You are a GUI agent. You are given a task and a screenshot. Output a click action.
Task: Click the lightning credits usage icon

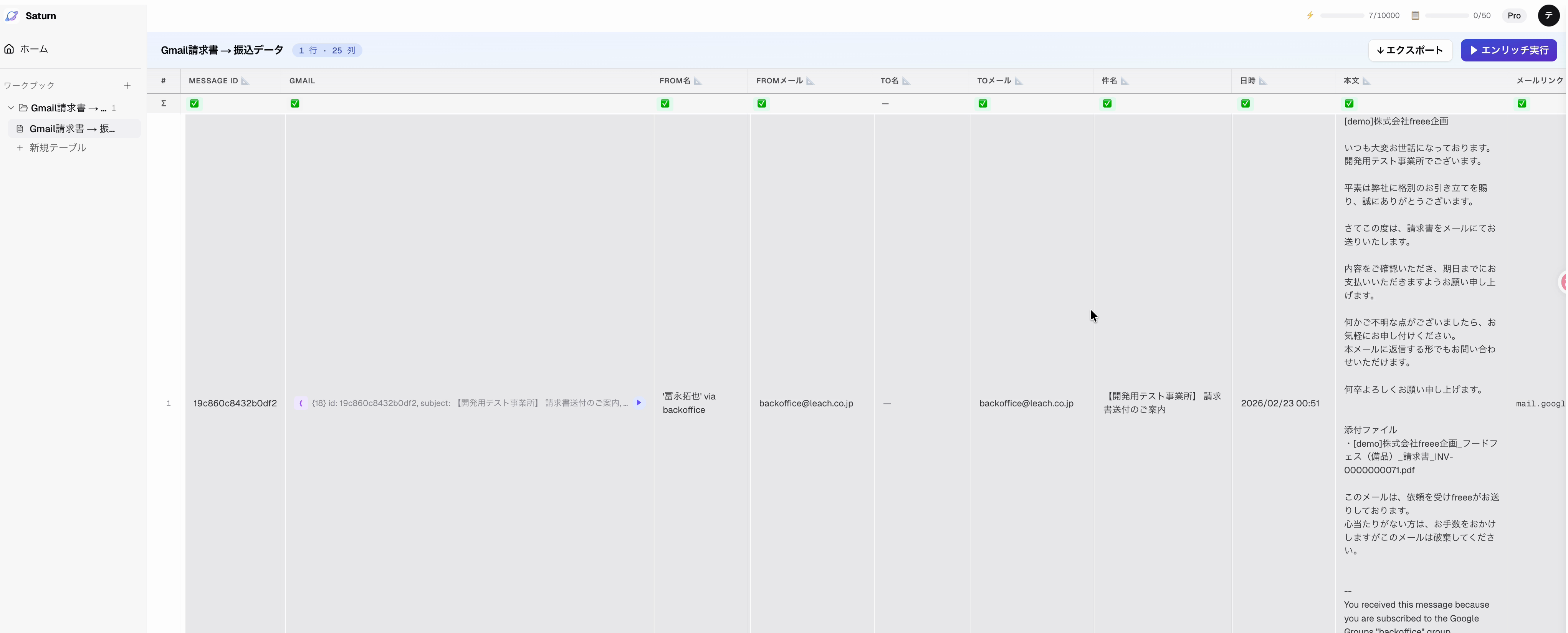(x=1310, y=15)
